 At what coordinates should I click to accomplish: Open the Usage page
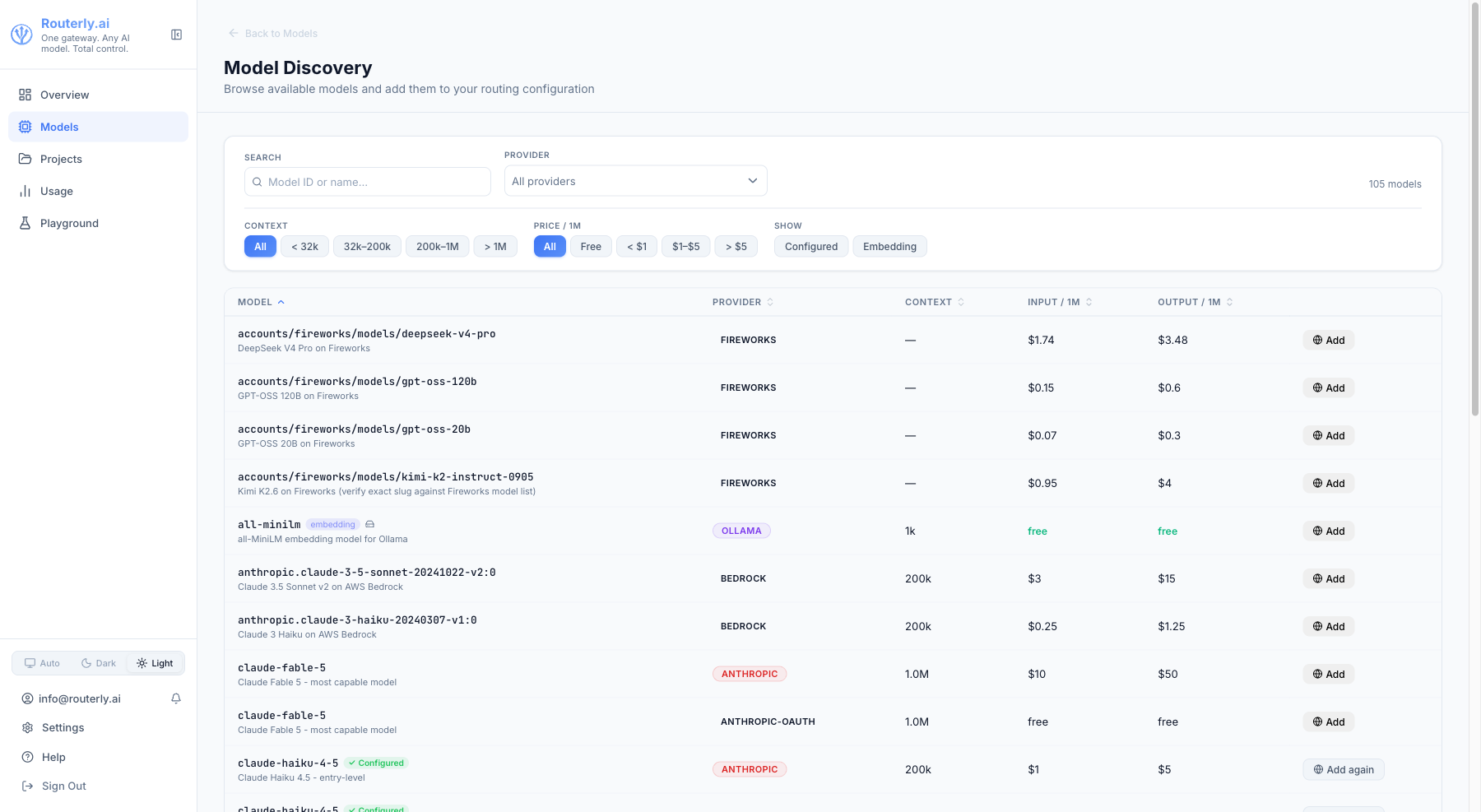pyautogui.click(x=98, y=191)
